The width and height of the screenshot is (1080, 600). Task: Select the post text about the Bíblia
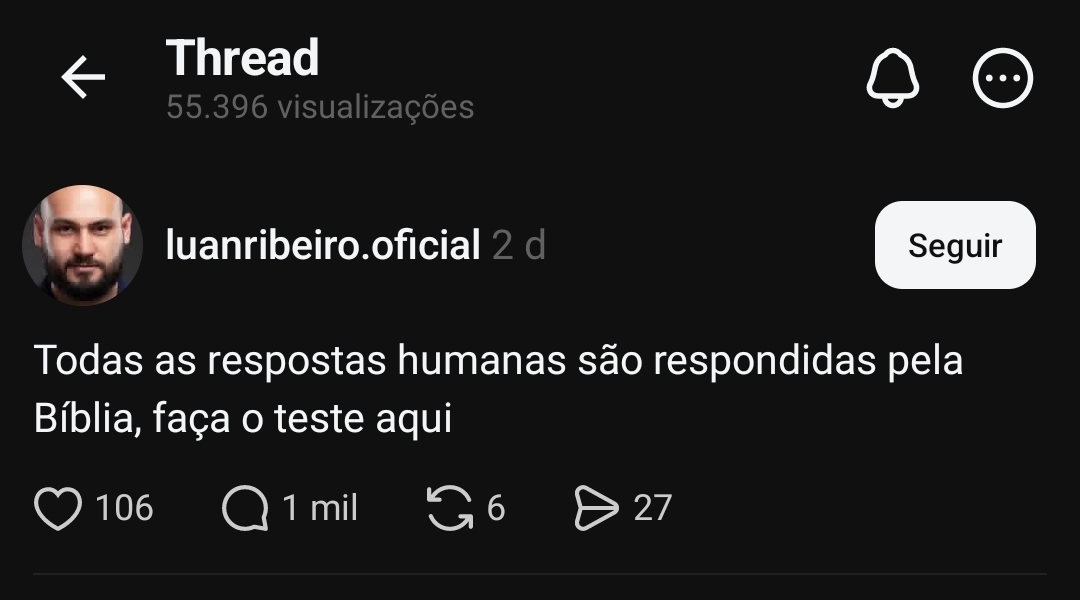coord(498,389)
